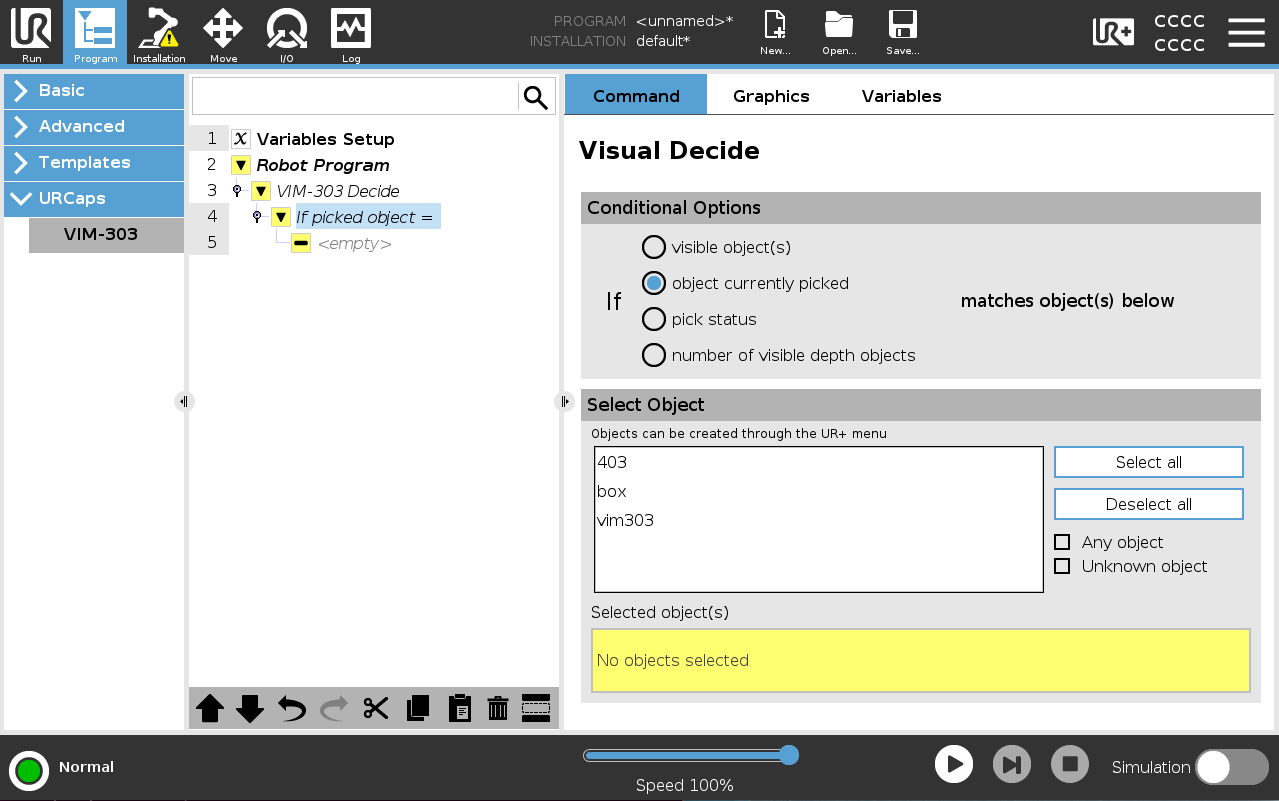The height and width of the screenshot is (801, 1279).
Task: Switch to the Command tab
Action: pos(636,96)
